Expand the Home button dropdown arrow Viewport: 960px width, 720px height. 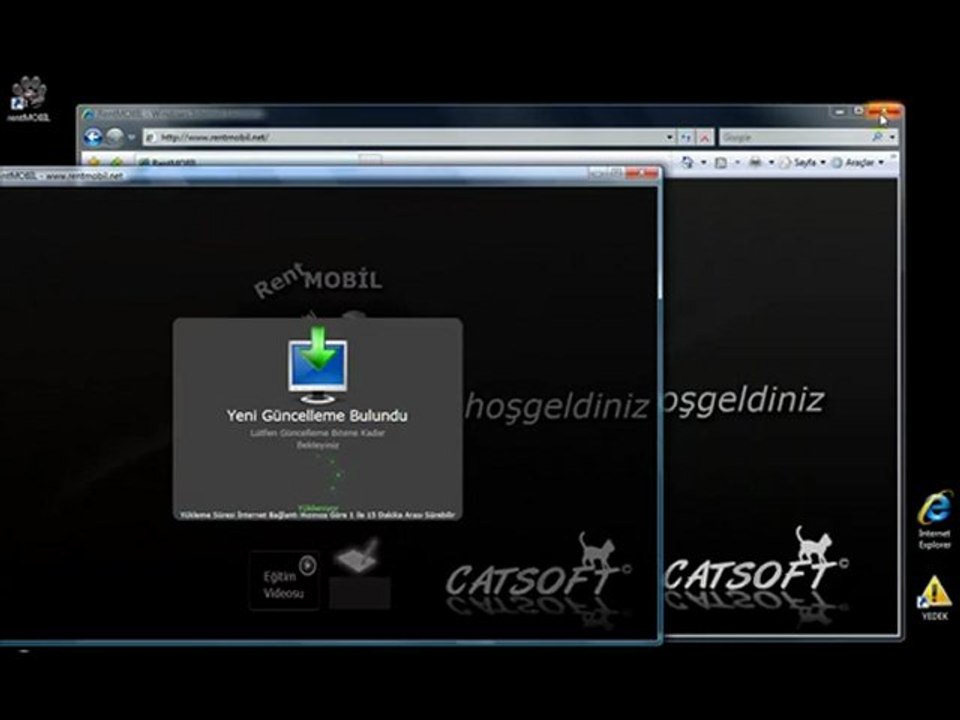pyautogui.click(x=703, y=162)
